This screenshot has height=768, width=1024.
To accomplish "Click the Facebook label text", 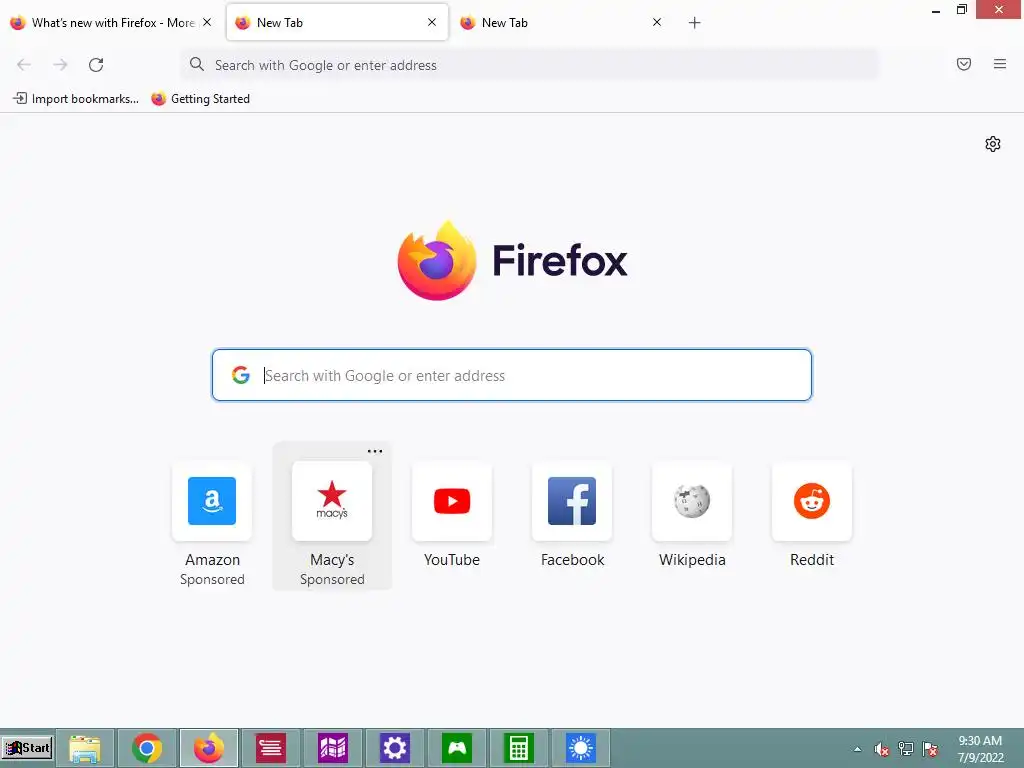I will pyautogui.click(x=572, y=560).
